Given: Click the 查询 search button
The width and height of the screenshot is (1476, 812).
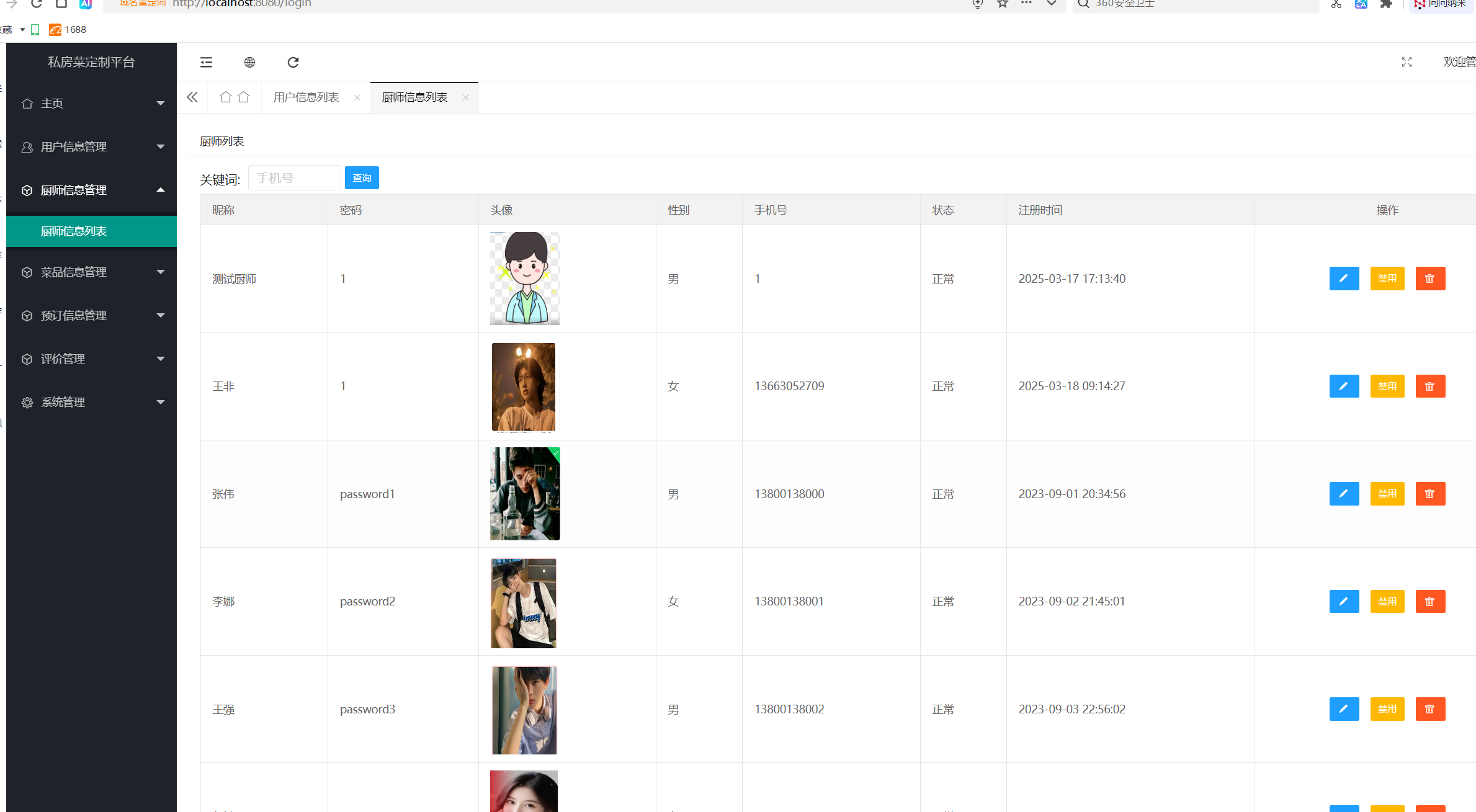Looking at the screenshot, I should tap(362, 178).
